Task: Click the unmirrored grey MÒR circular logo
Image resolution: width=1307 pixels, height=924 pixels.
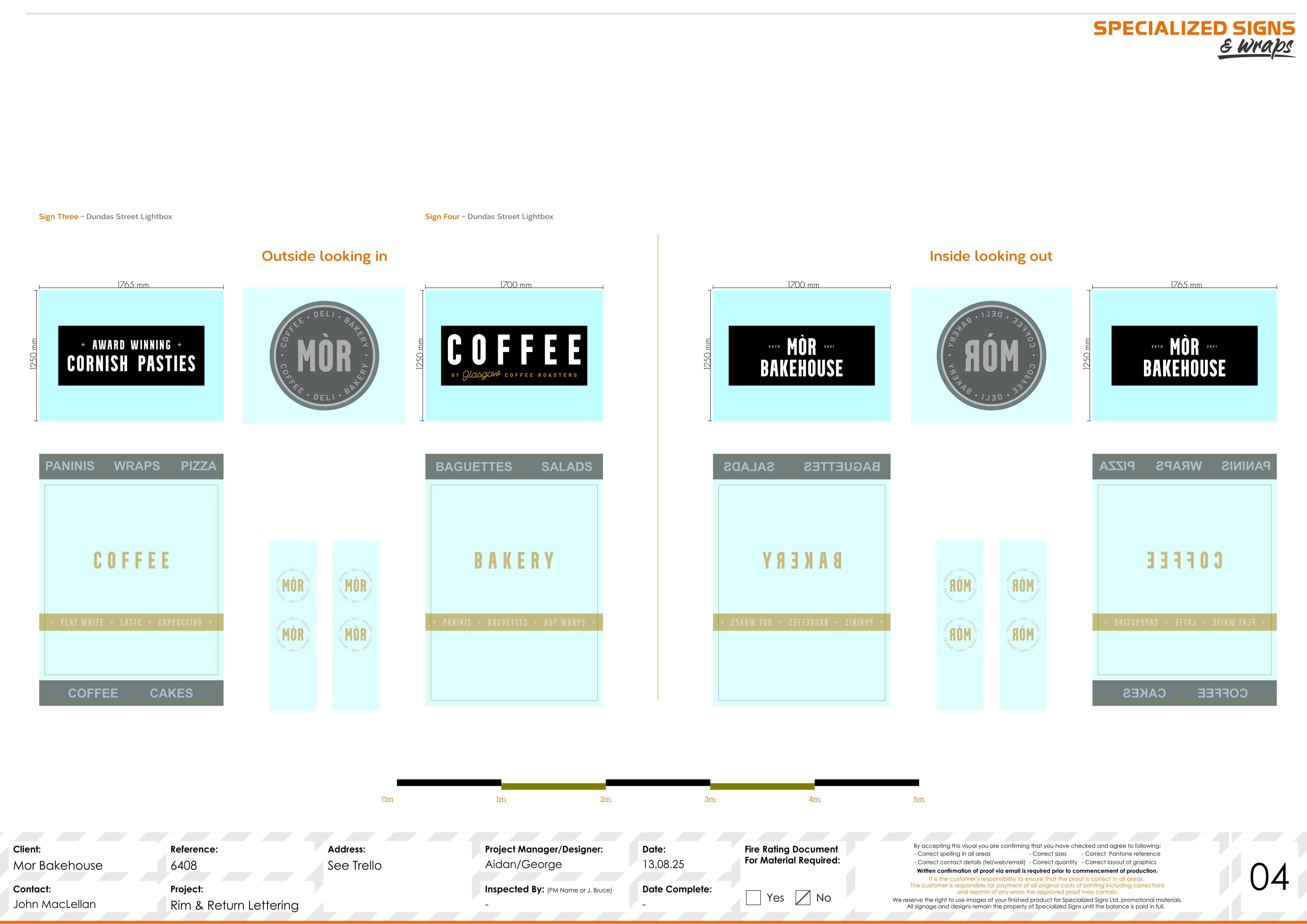Action: [325, 356]
